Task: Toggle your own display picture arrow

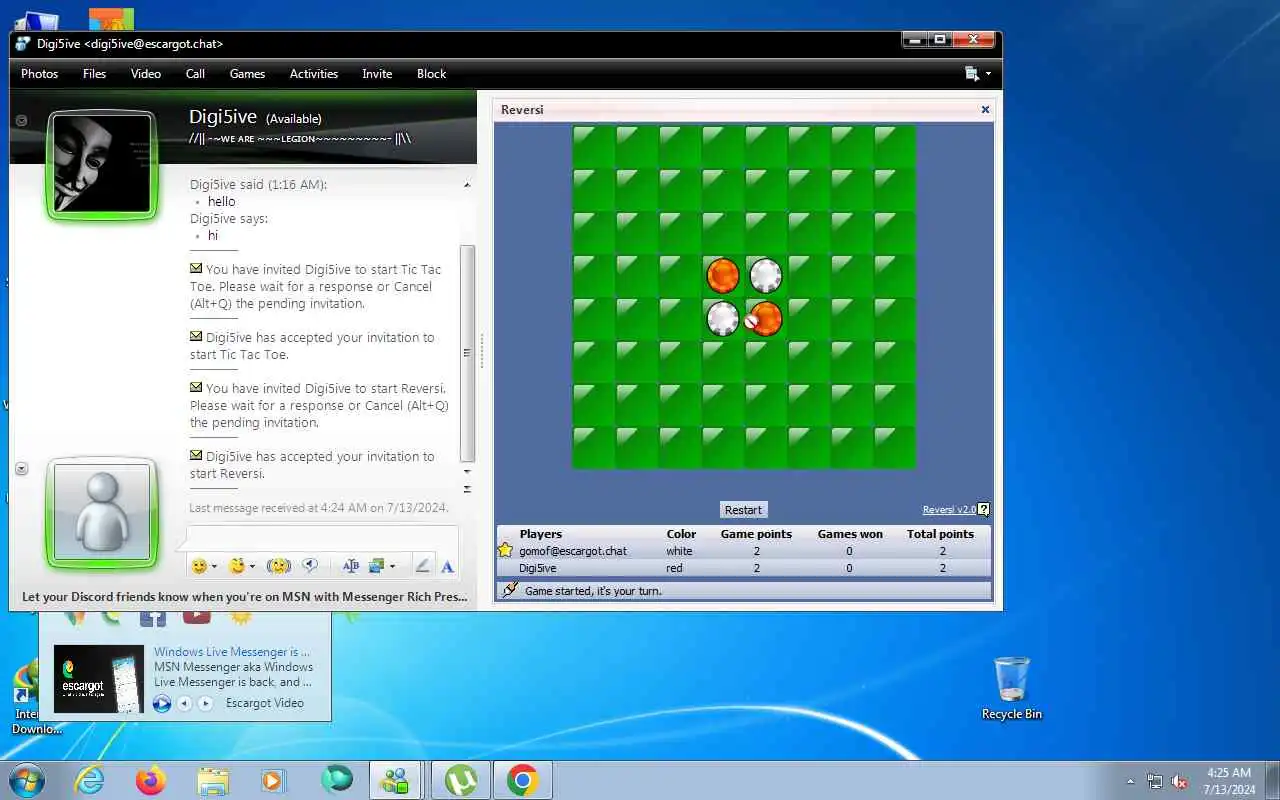Action: (22, 468)
